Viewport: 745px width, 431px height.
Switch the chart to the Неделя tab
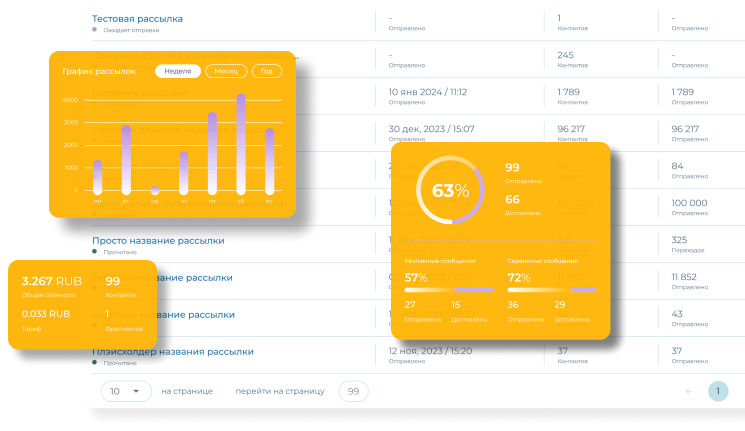point(177,71)
